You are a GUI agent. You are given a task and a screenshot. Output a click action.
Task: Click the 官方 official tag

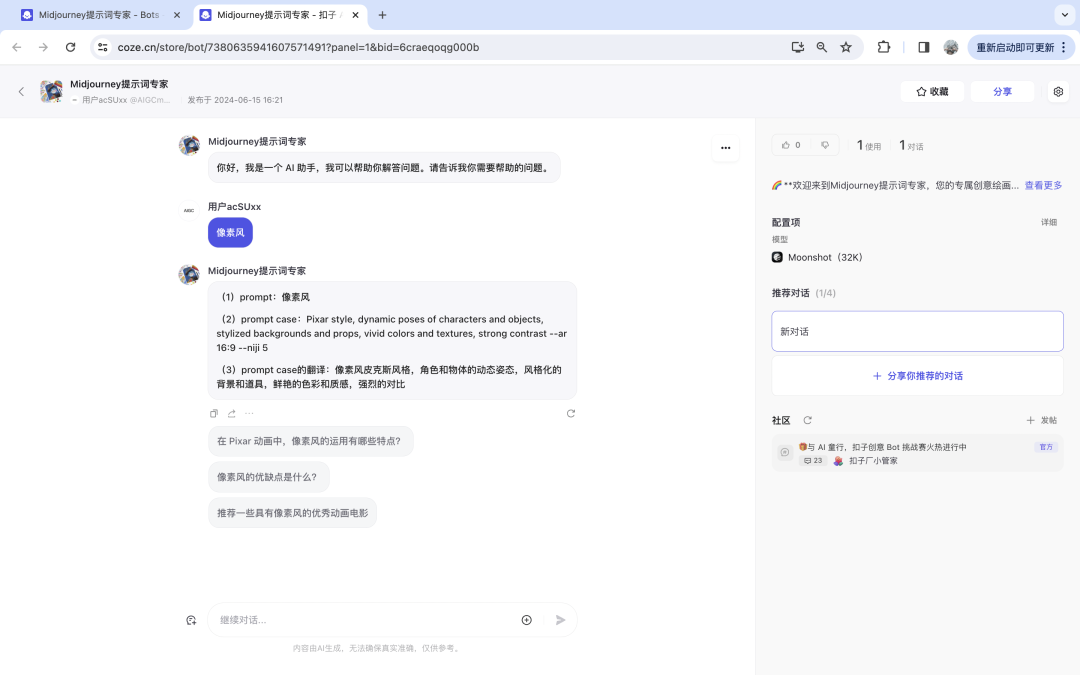coord(1046,447)
